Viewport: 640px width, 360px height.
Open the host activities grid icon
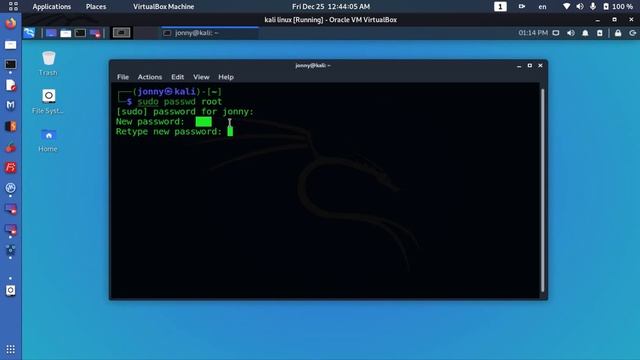pyautogui.click(x=13, y=6)
